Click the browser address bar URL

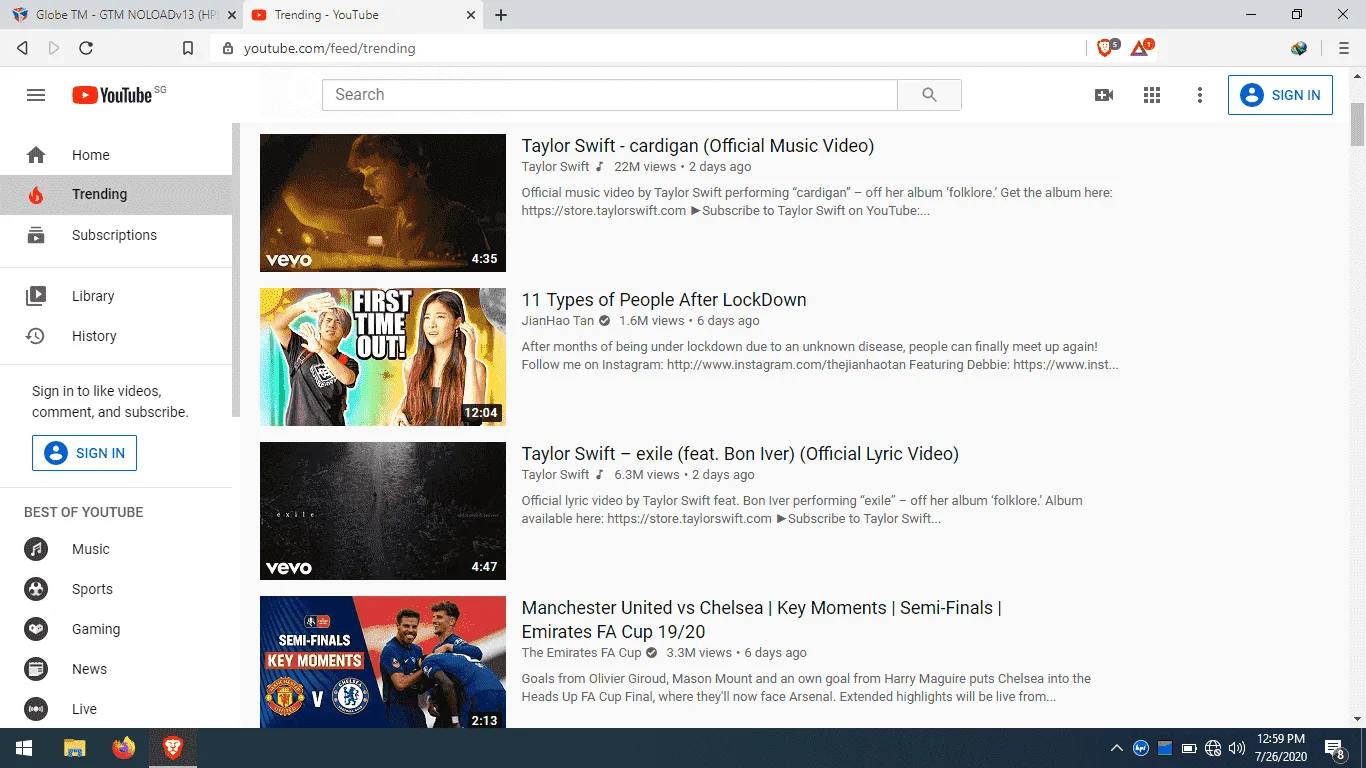[330, 48]
